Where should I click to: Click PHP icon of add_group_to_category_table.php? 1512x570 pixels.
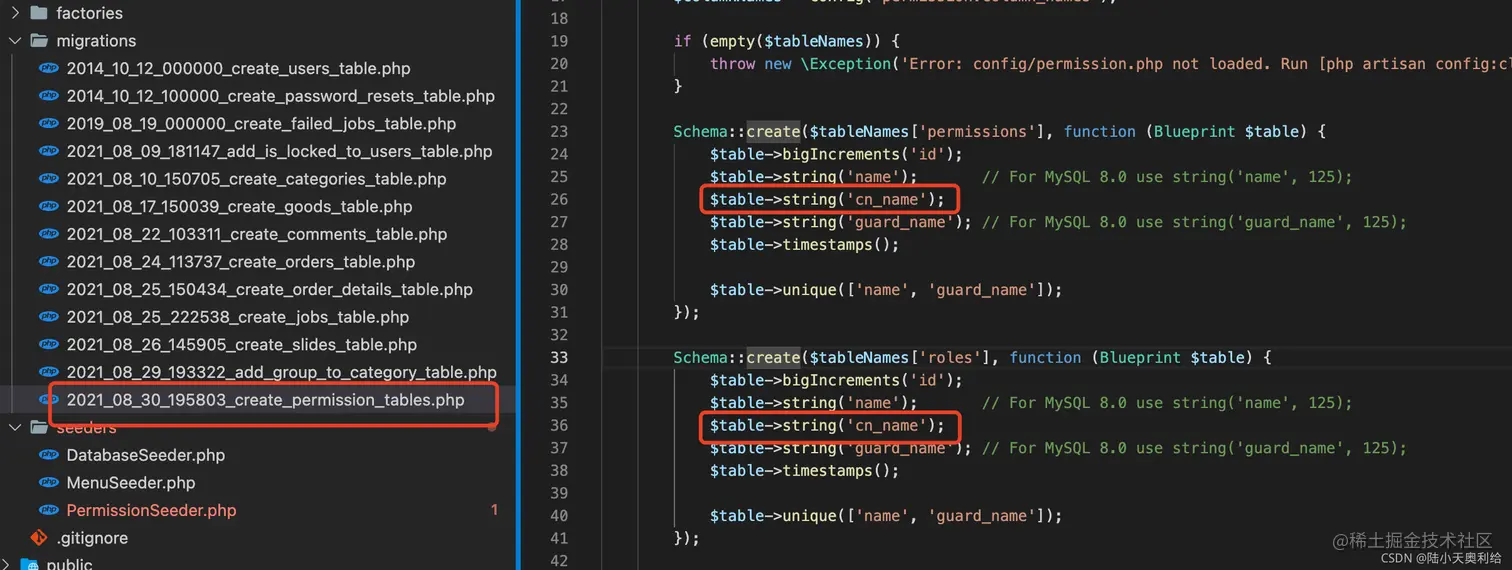[48, 372]
